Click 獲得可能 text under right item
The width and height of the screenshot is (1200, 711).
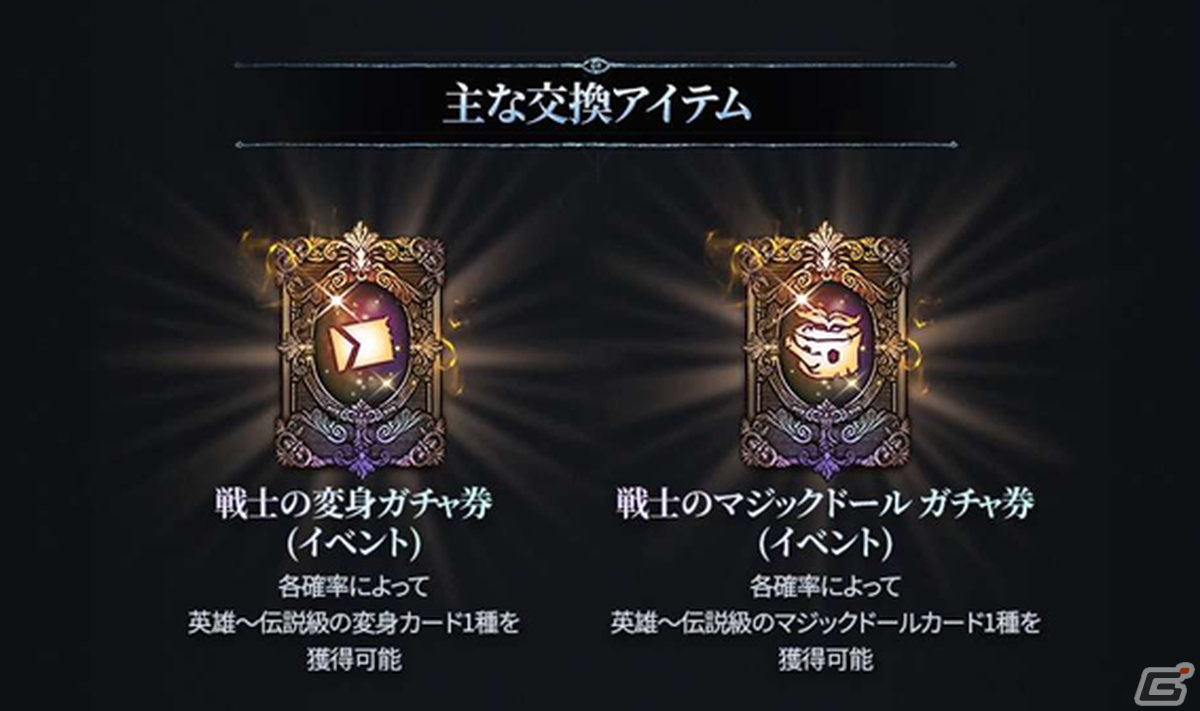pos(825,660)
